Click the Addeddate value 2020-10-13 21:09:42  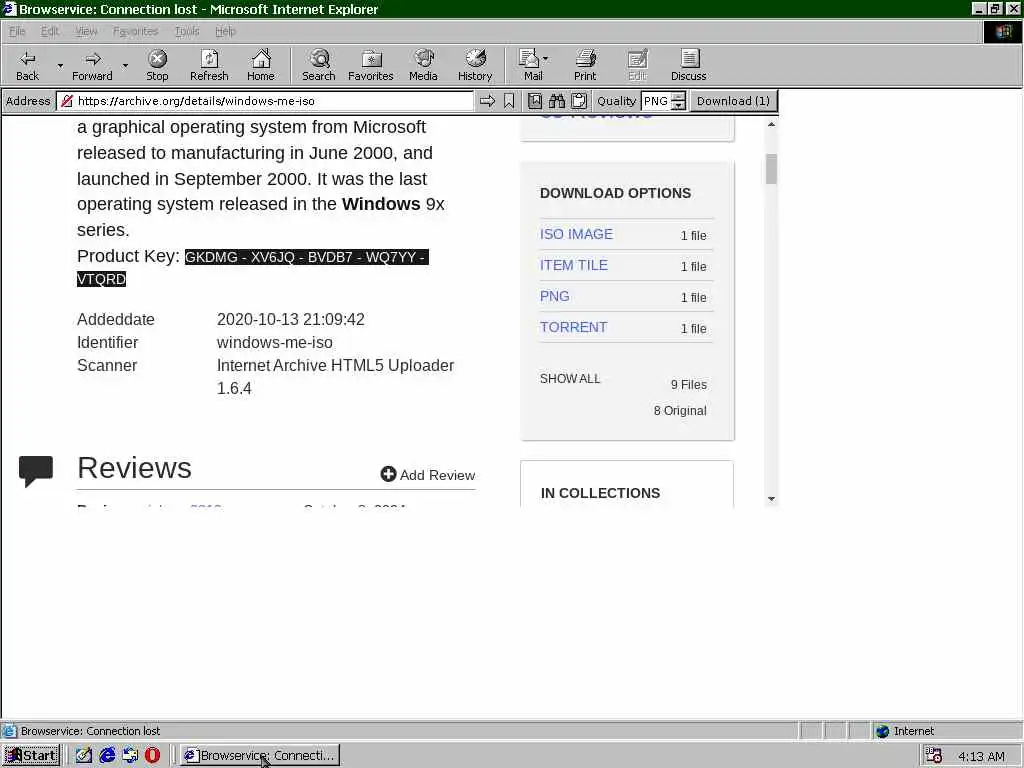point(291,319)
